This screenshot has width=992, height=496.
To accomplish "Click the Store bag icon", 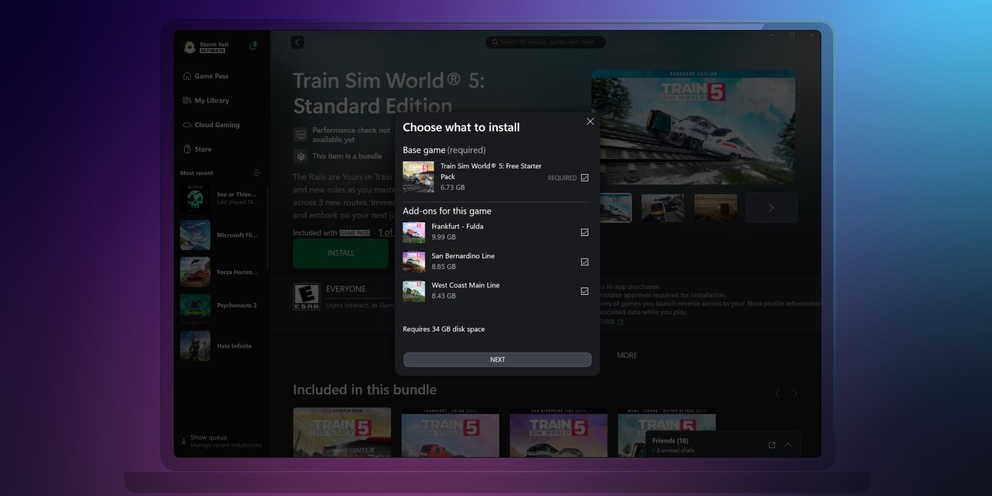I will pos(187,149).
